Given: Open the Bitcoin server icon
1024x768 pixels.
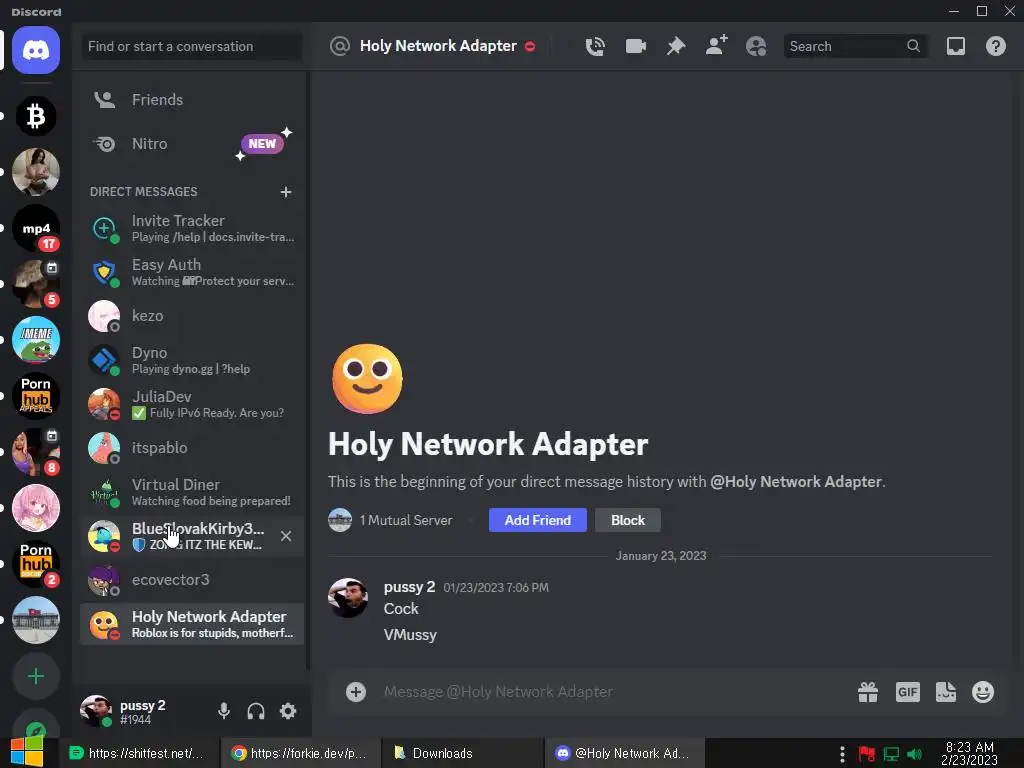Looking at the screenshot, I should (36, 116).
